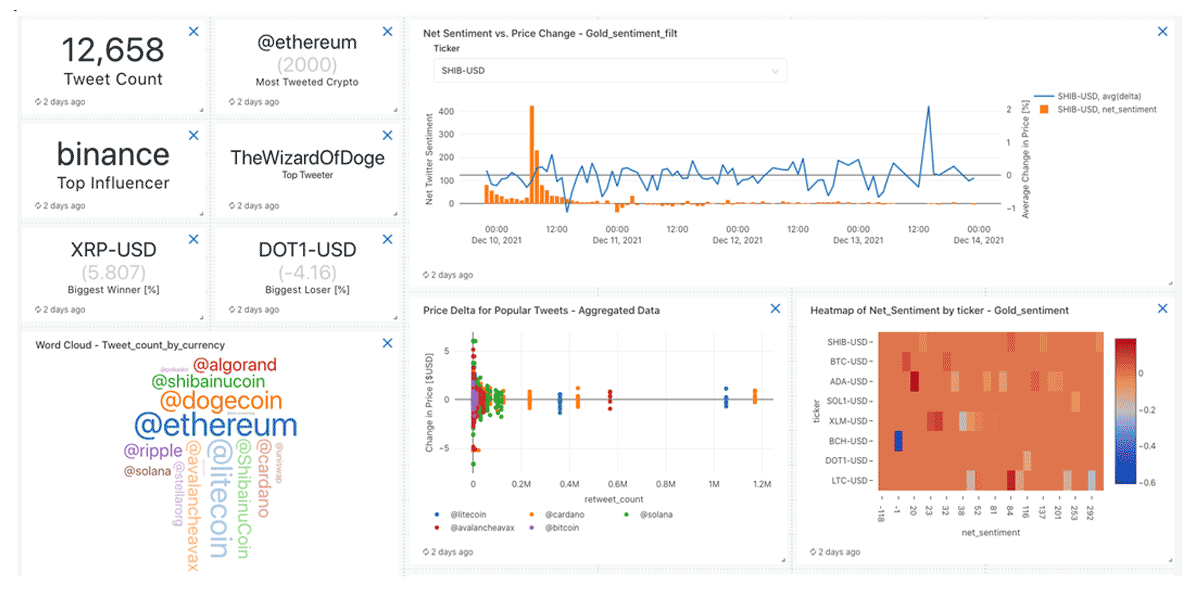Dismiss the Word Cloud widget
The width and height of the screenshot is (1200, 589).
[x=388, y=343]
